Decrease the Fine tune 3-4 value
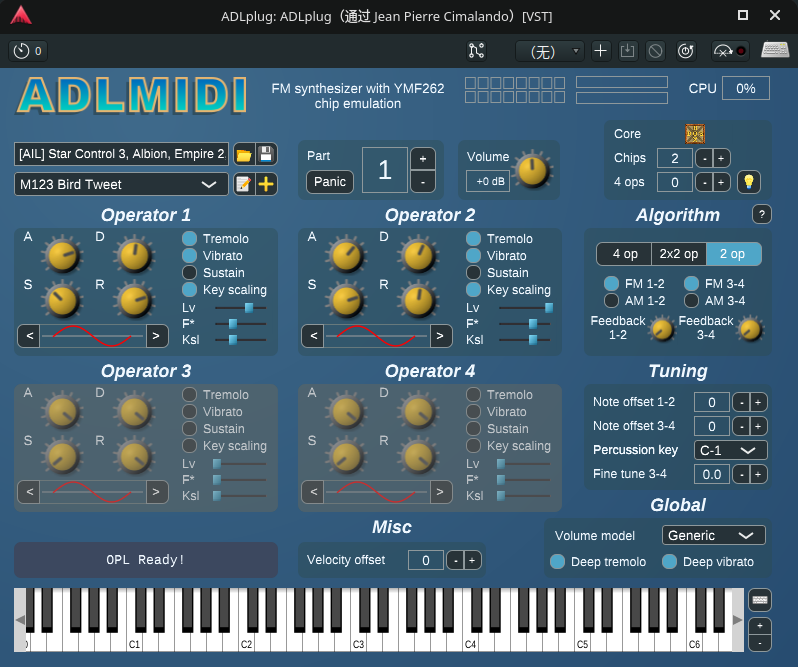The image size is (798, 667). pos(742,475)
